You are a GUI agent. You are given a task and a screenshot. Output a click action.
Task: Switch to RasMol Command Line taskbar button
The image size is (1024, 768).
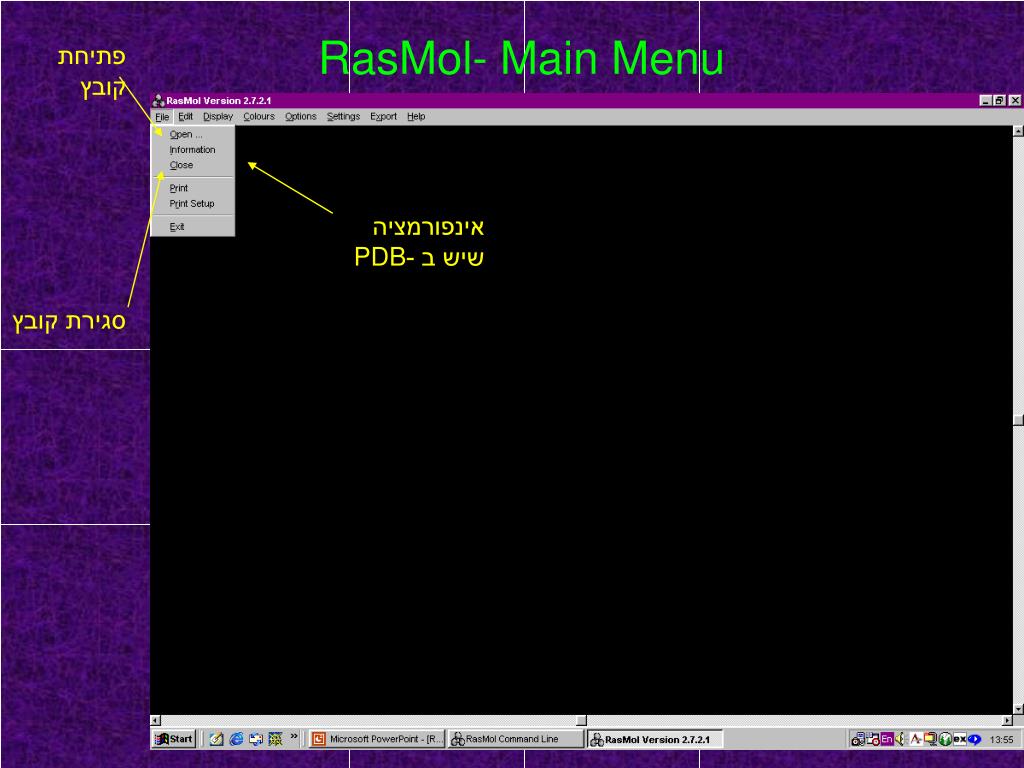coord(515,739)
